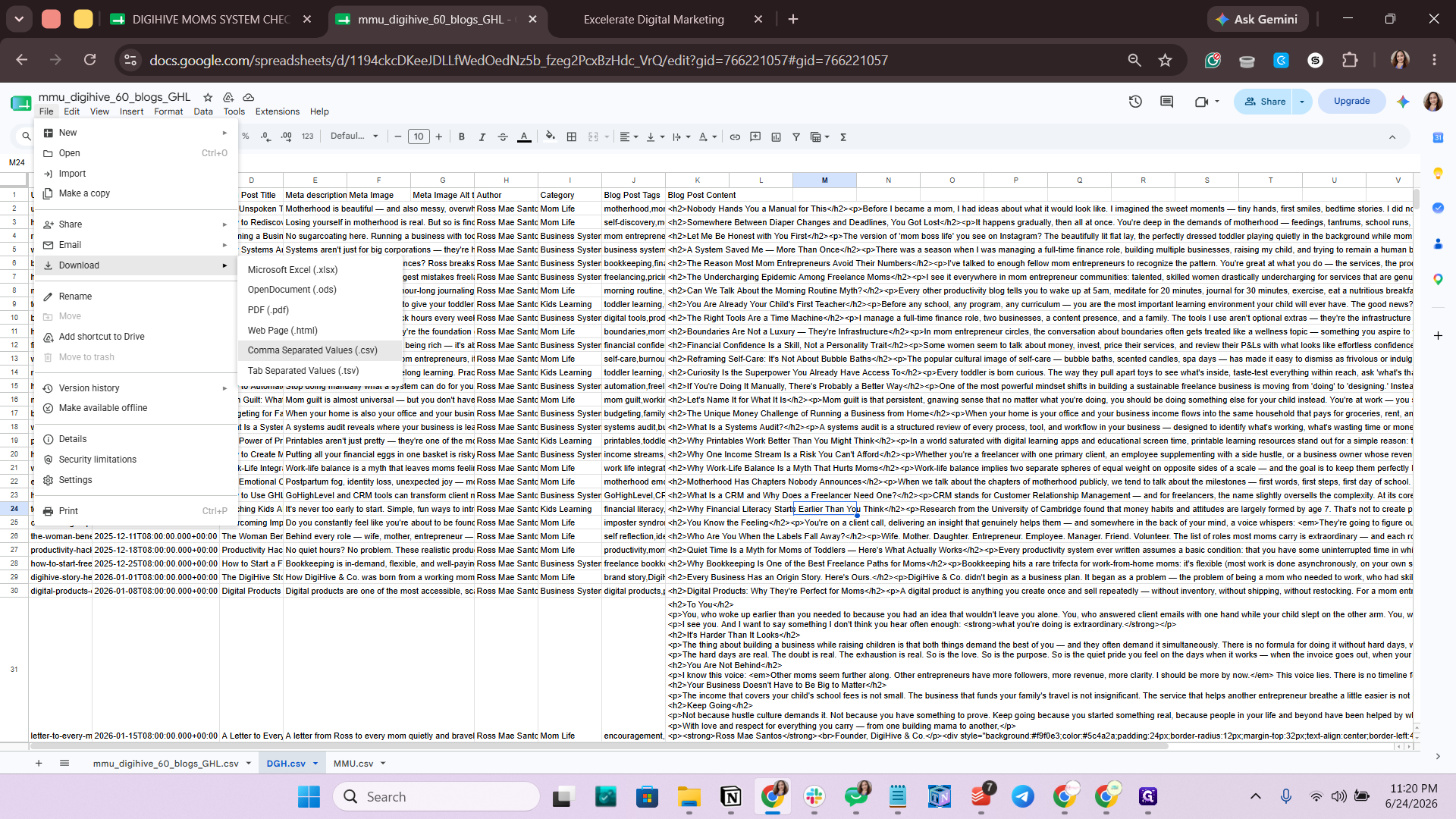Increase decimal places icon
The height and width of the screenshot is (819, 1456).
[286, 136]
